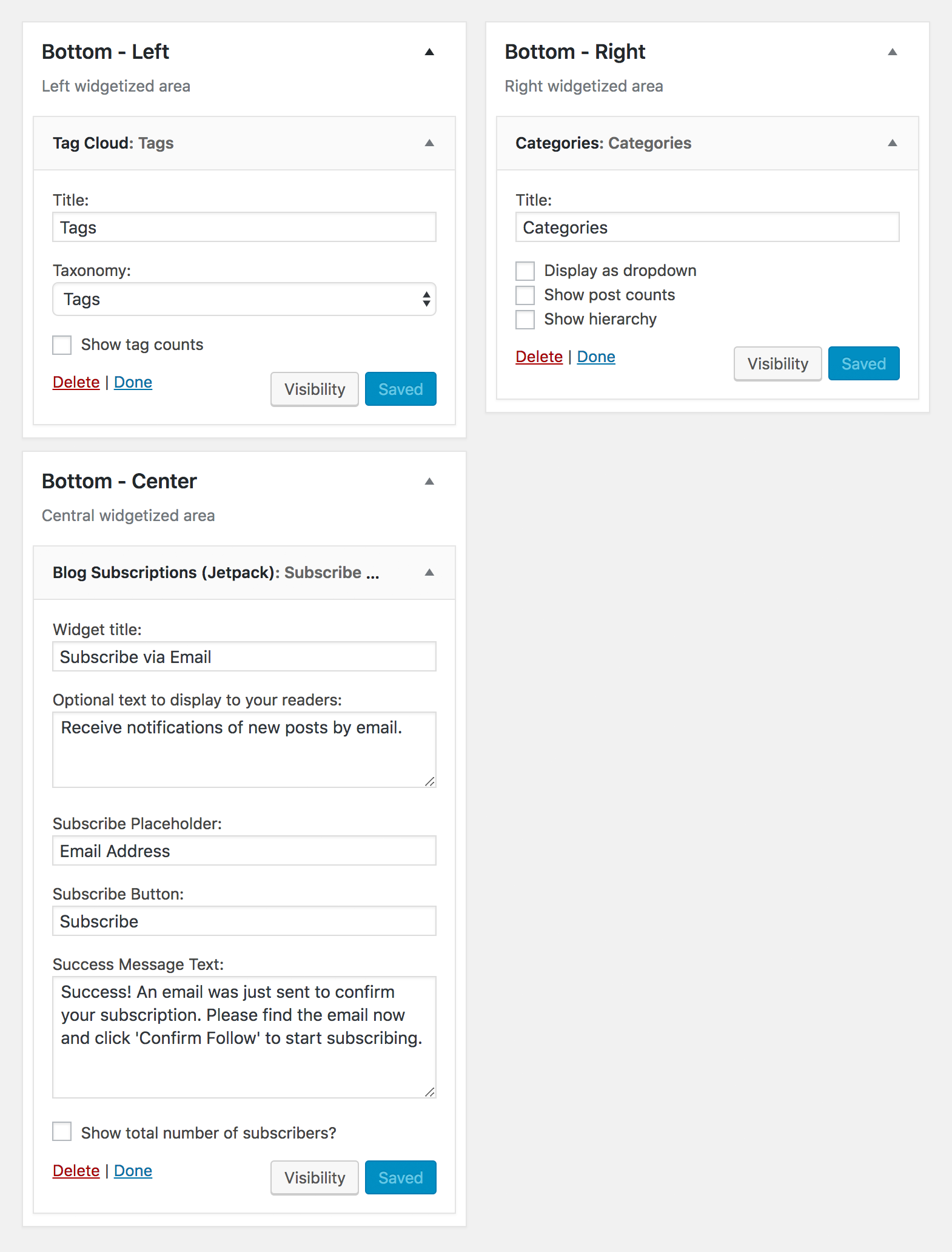Delete the Tag Cloud widget
The height and width of the screenshot is (1252, 952).
tap(76, 382)
